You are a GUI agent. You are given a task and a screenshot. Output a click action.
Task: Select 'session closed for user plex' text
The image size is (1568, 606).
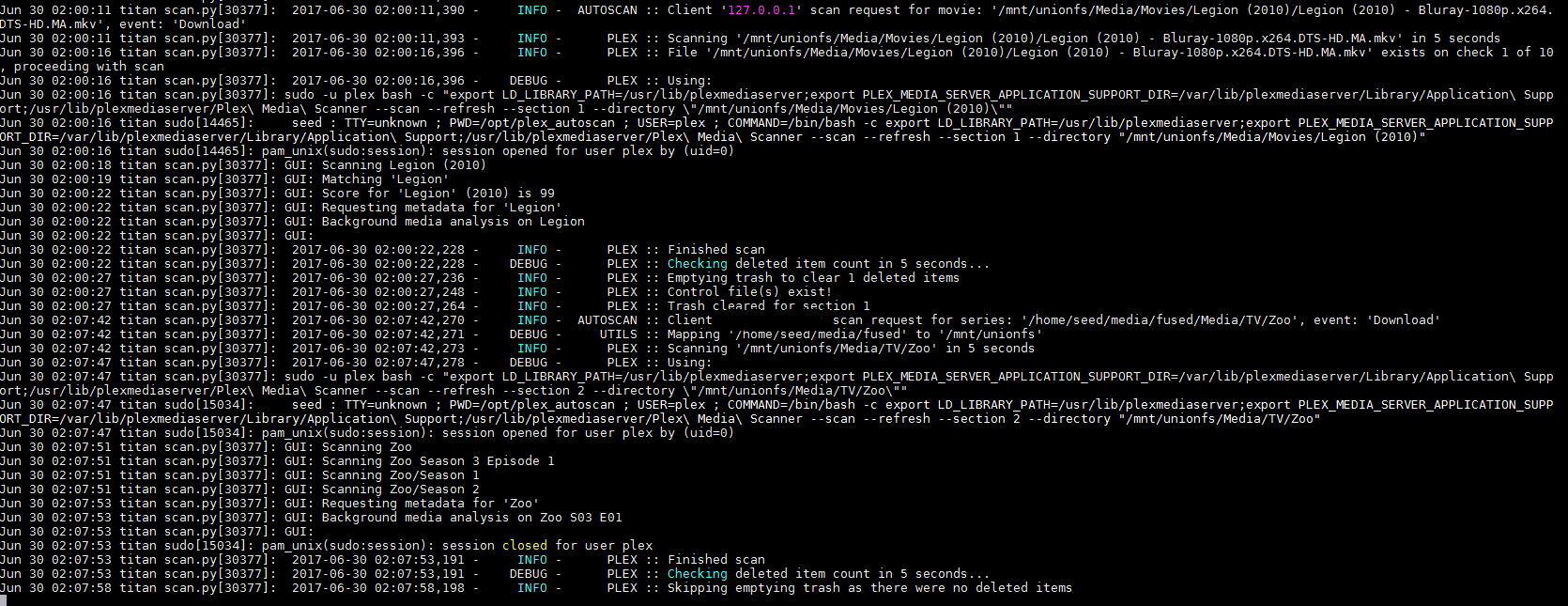546,546
